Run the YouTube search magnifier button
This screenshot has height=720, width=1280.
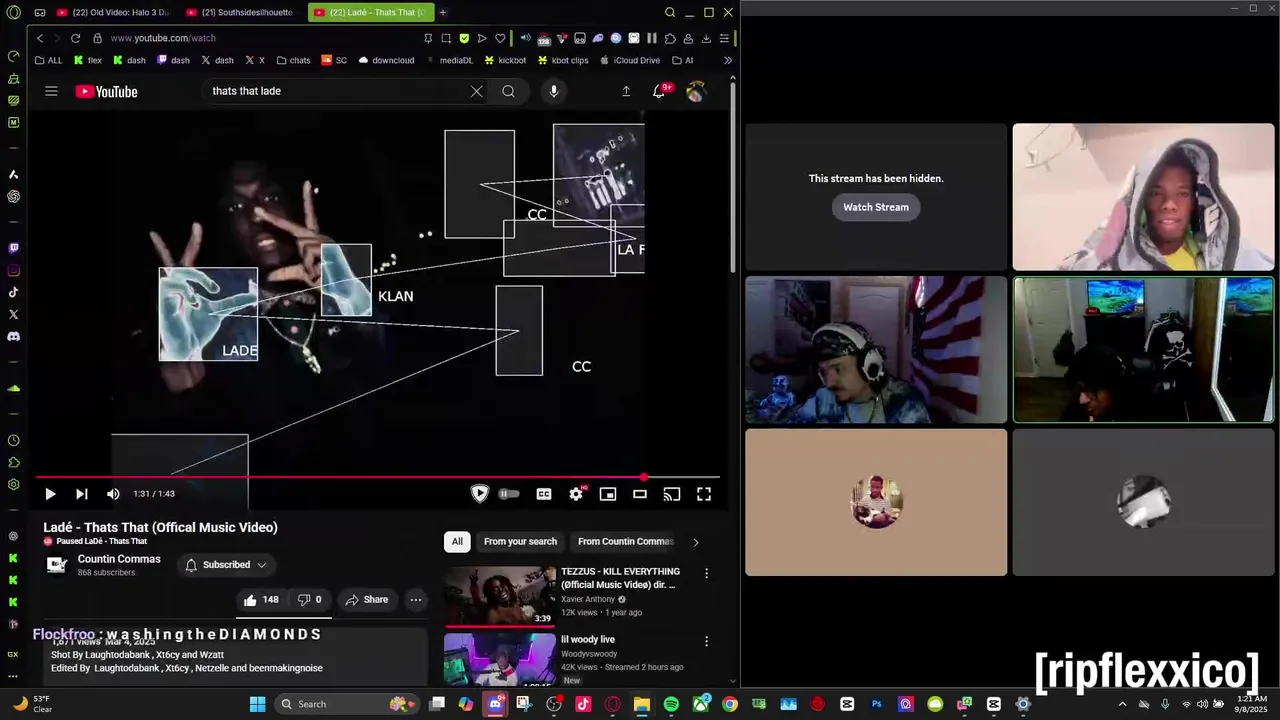click(508, 91)
